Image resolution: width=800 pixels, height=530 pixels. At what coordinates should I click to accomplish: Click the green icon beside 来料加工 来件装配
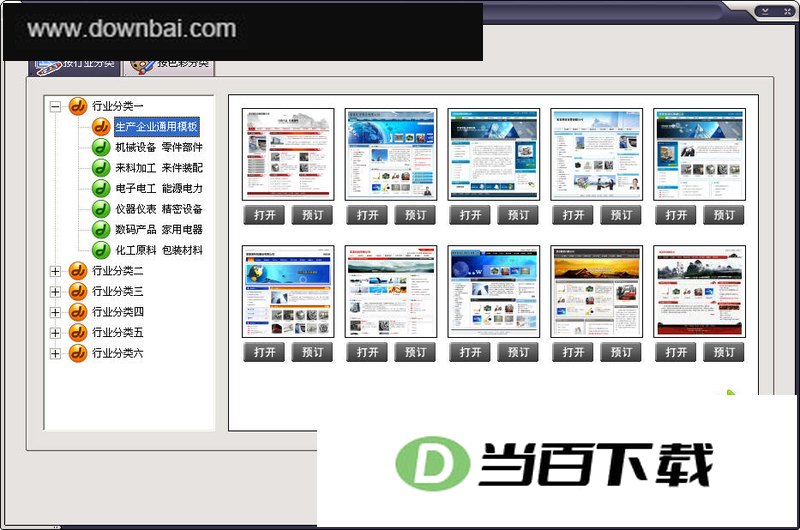[x=101, y=168]
